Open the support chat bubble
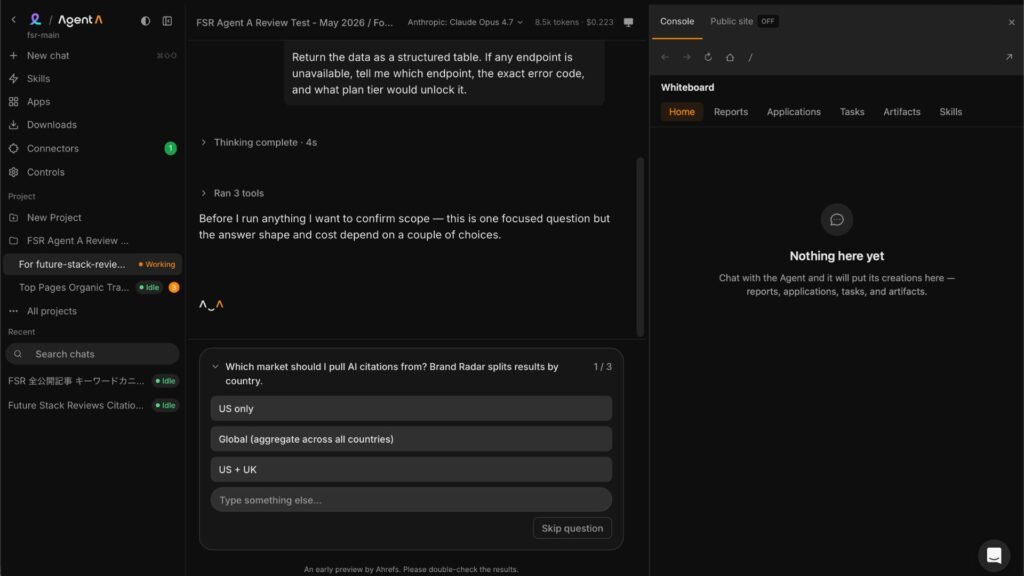 pyautogui.click(x=994, y=555)
